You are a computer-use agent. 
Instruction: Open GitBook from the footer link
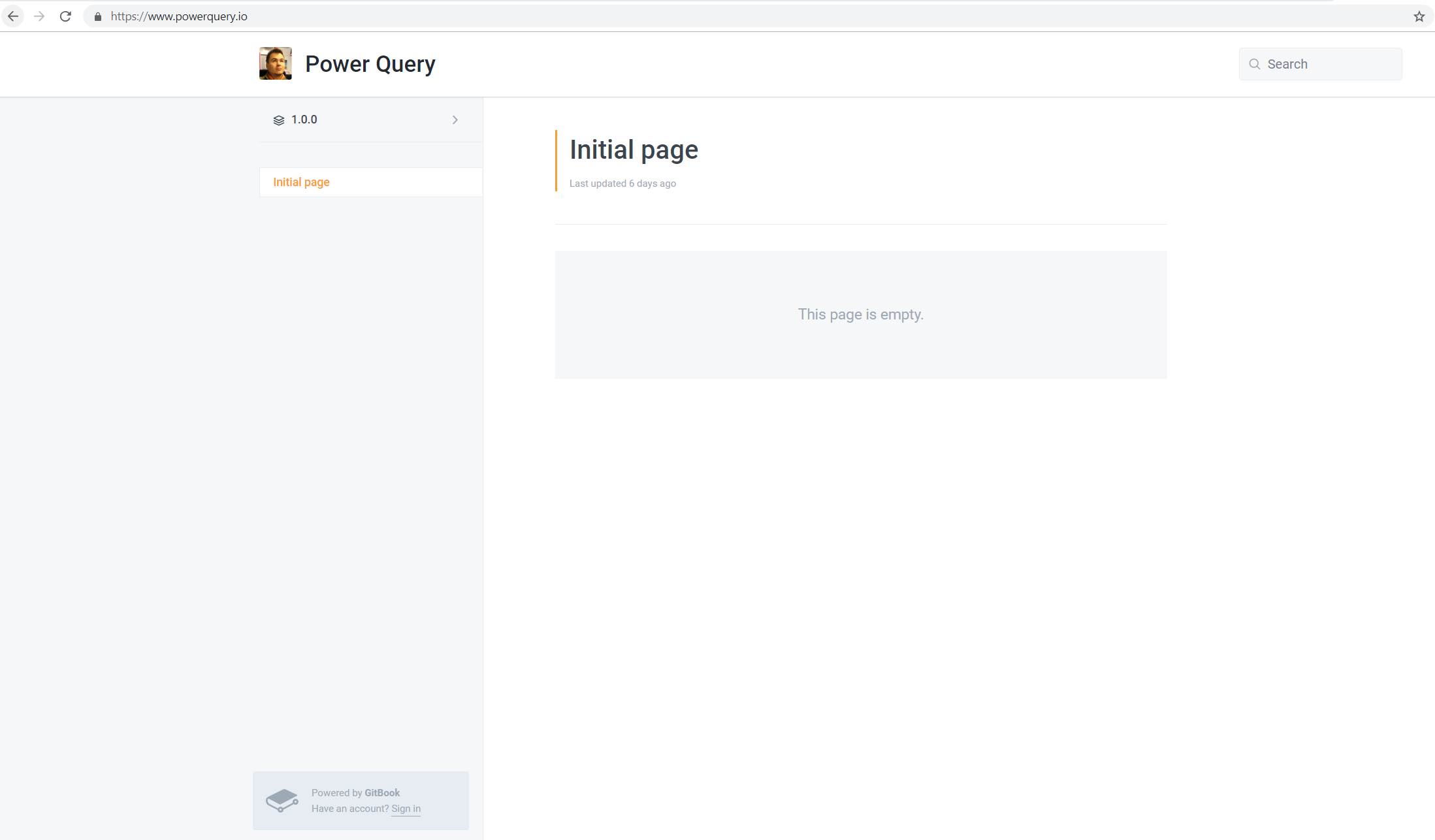[381, 792]
